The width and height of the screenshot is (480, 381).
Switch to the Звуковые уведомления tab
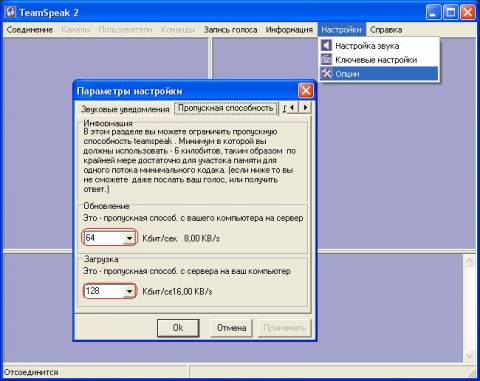(x=125, y=109)
